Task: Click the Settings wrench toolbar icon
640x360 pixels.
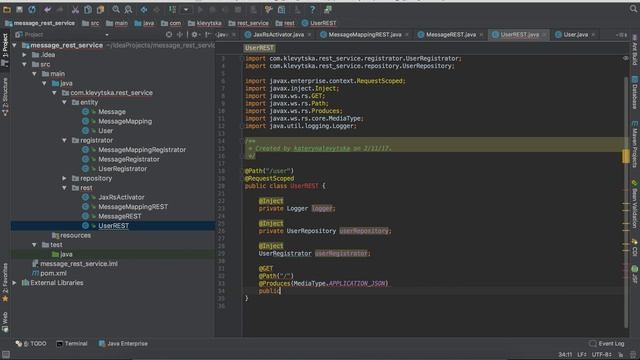Action: coord(268,9)
